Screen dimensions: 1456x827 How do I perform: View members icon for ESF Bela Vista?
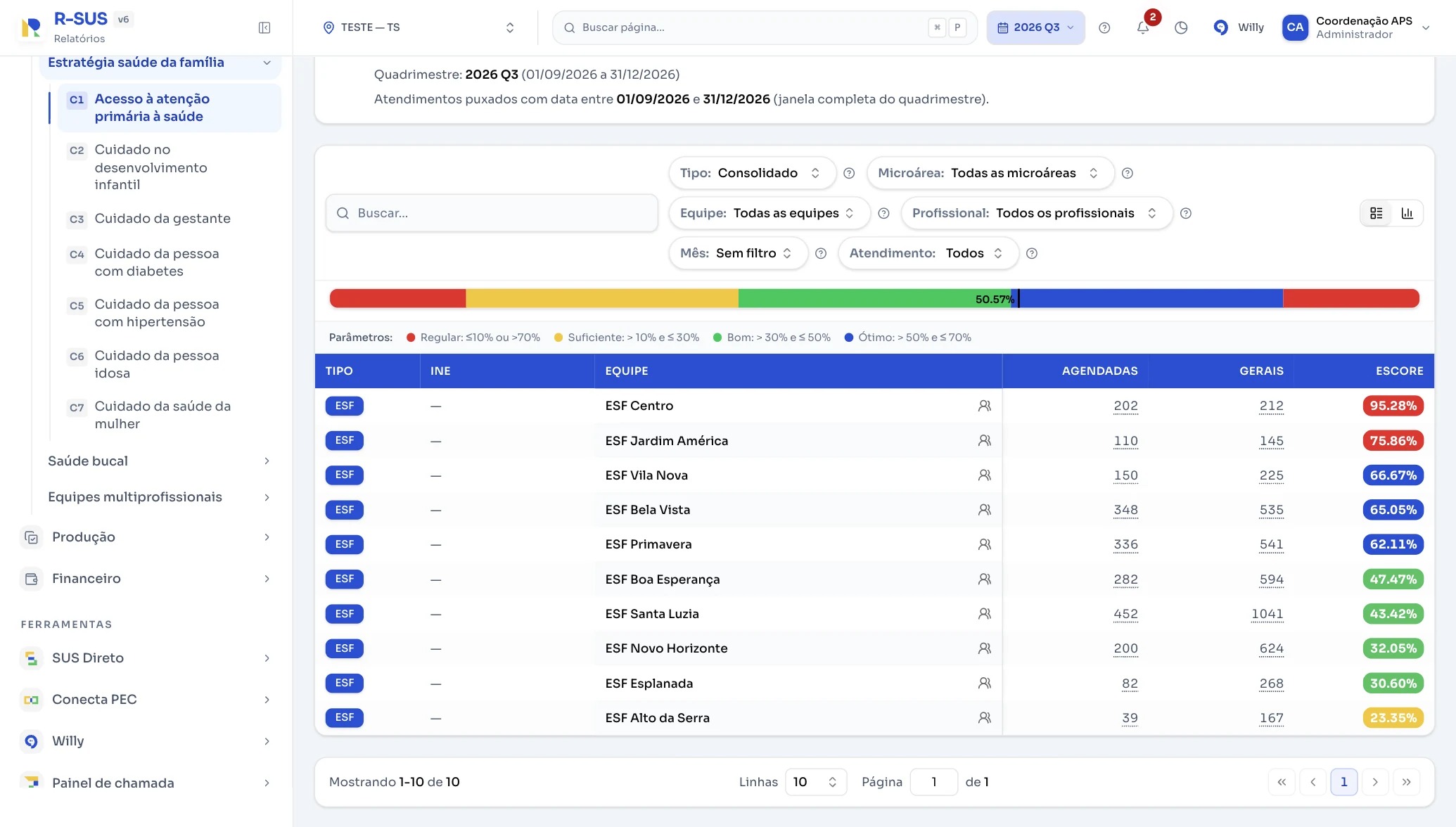(x=985, y=510)
